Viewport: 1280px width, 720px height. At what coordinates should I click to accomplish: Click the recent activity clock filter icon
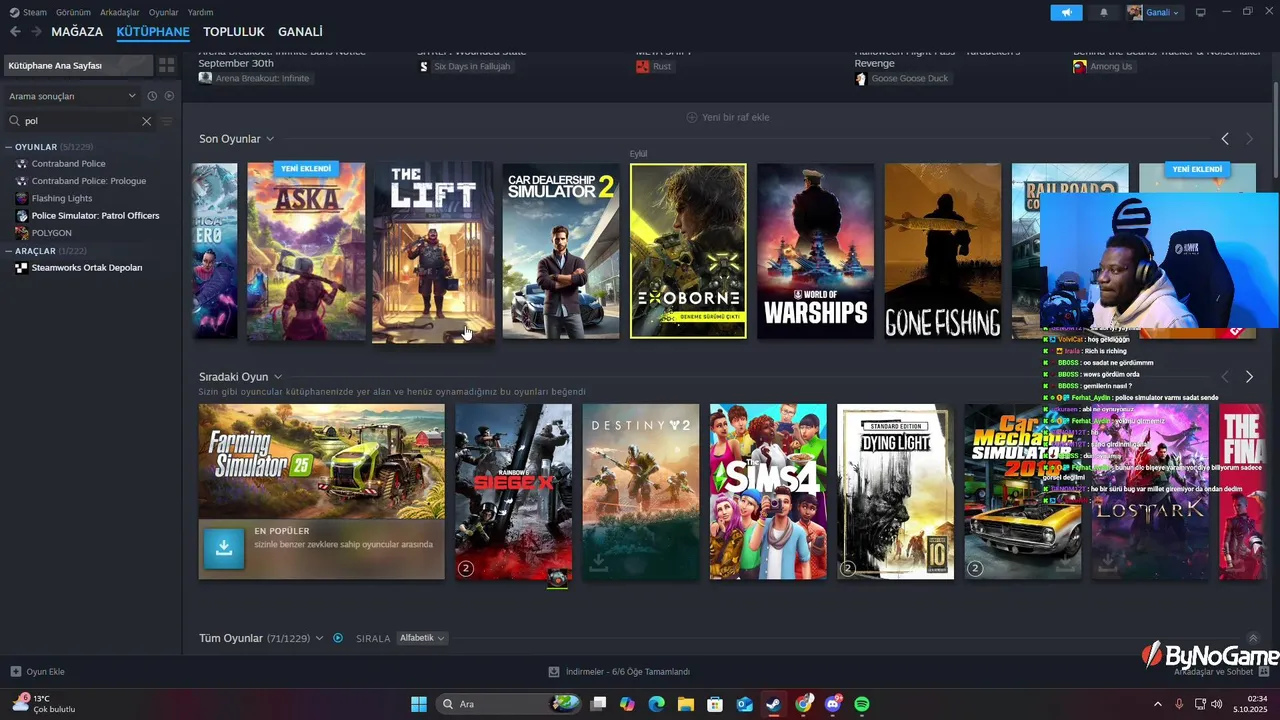[152, 96]
